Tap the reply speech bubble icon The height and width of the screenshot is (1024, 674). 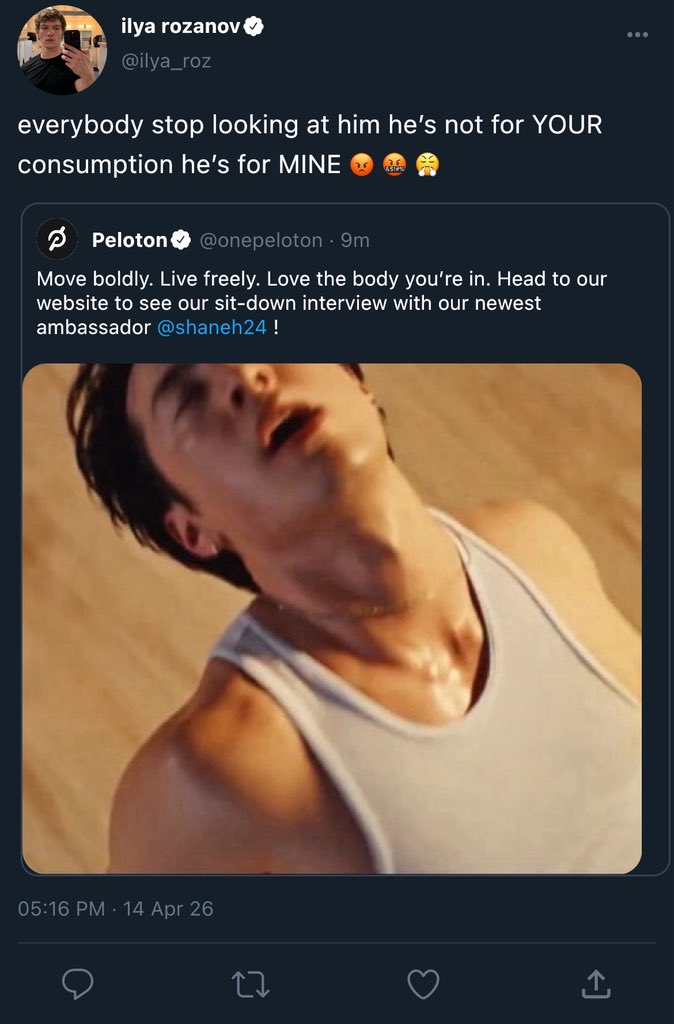coord(78,984)
